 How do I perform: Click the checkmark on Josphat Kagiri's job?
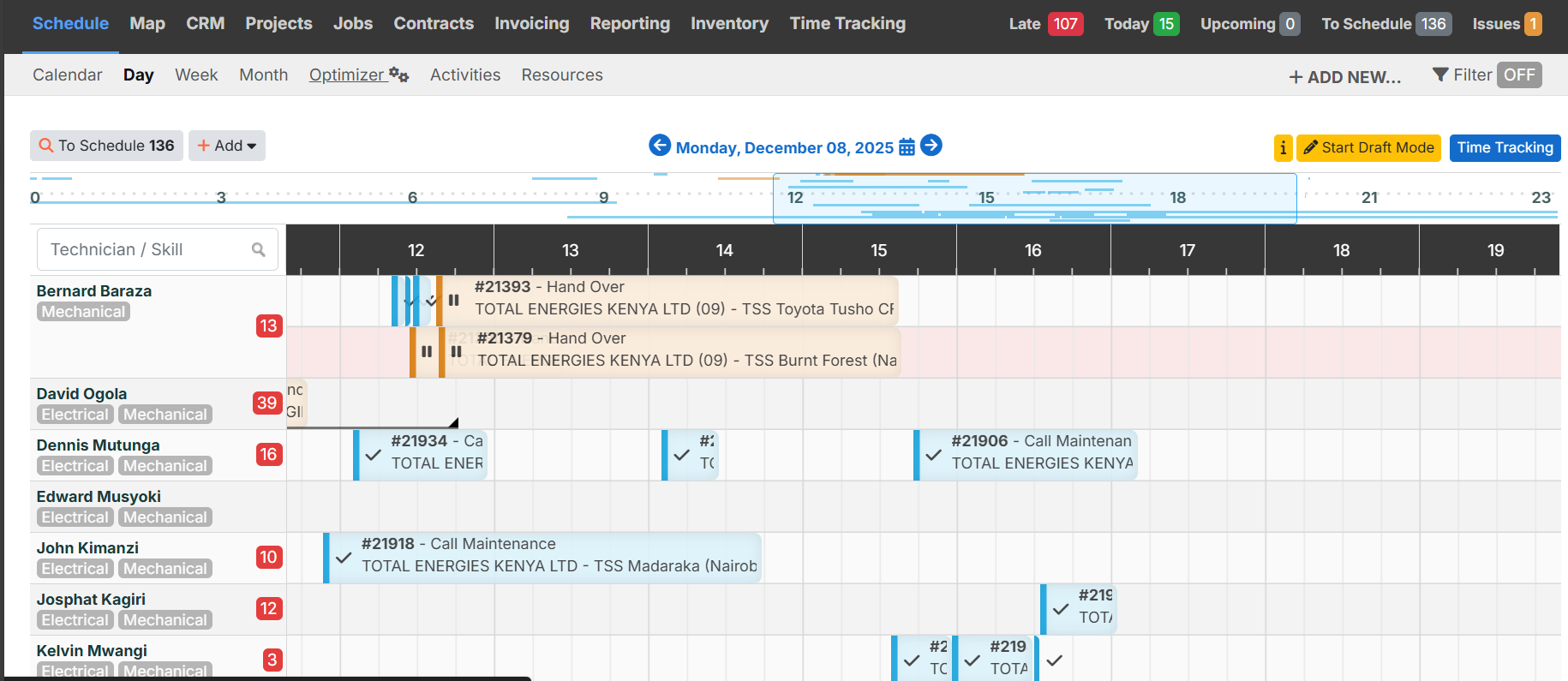(x=1061, y=609)
